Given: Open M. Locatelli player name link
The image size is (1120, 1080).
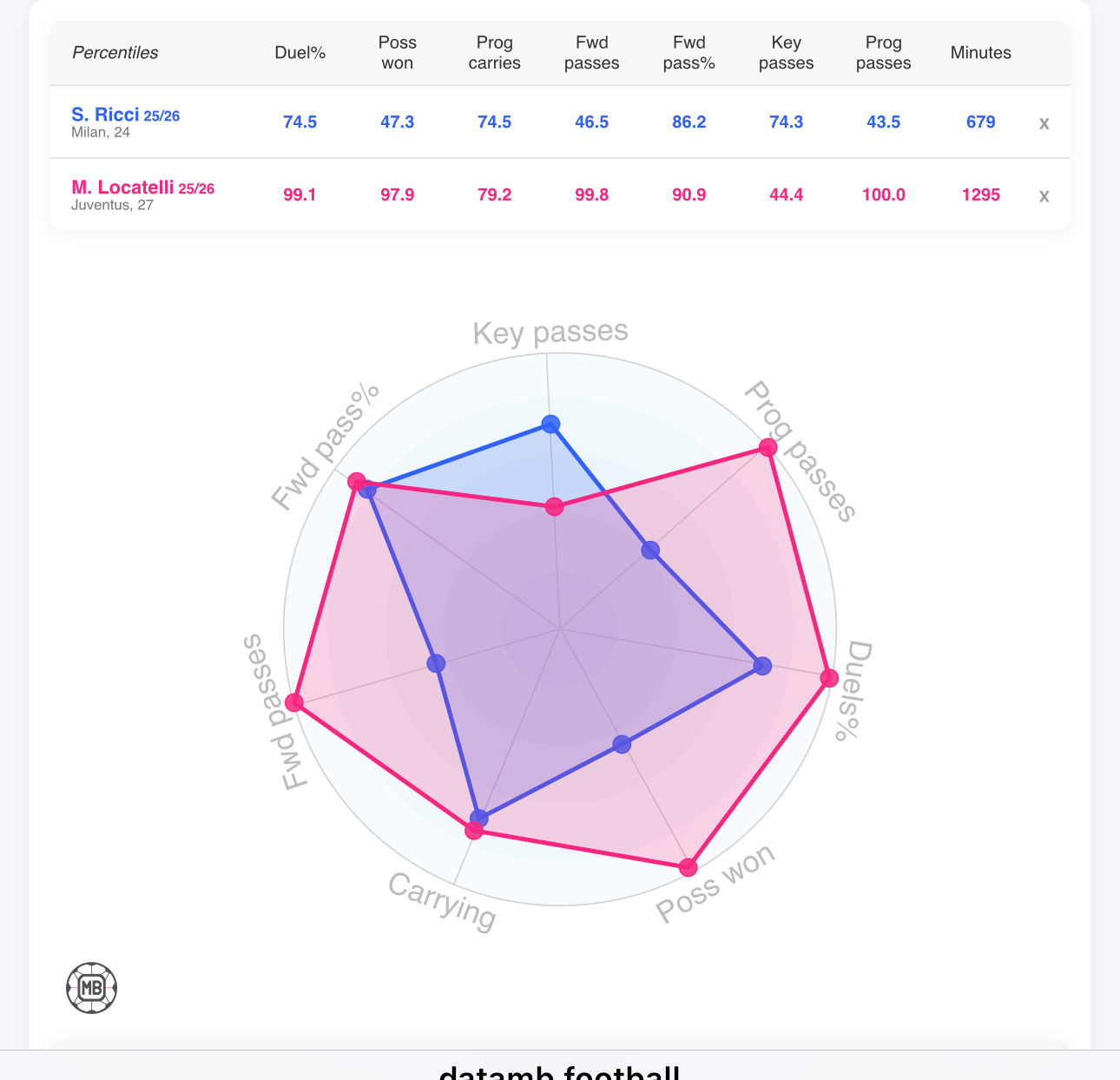Looking at the screenshot, I should click(x=122, y=188).
